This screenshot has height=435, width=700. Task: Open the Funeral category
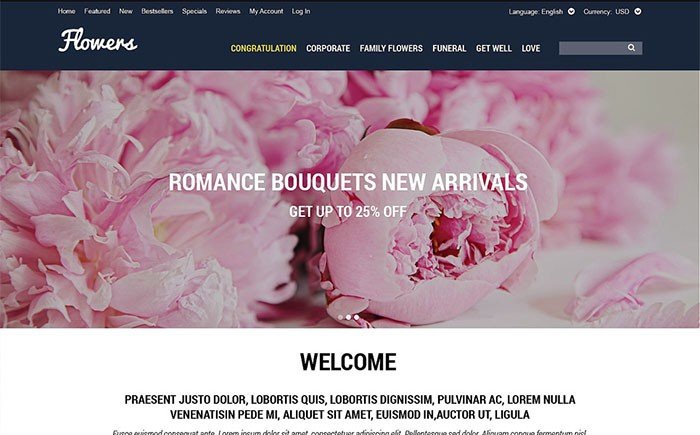[449, 48]
